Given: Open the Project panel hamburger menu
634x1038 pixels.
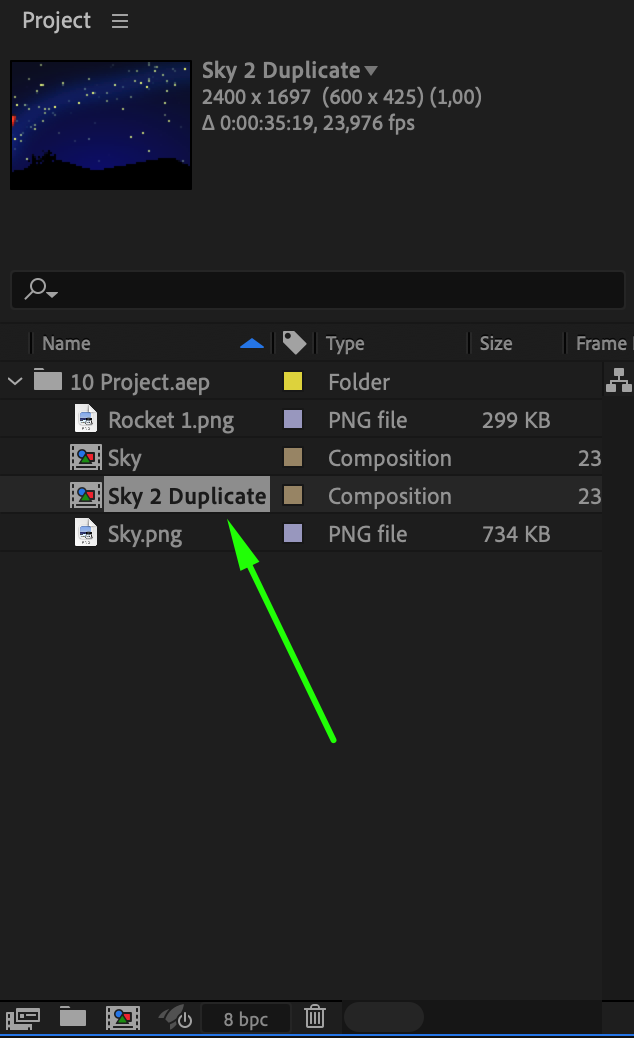Looking at the screenshot, I should click(x=120, y=21).
